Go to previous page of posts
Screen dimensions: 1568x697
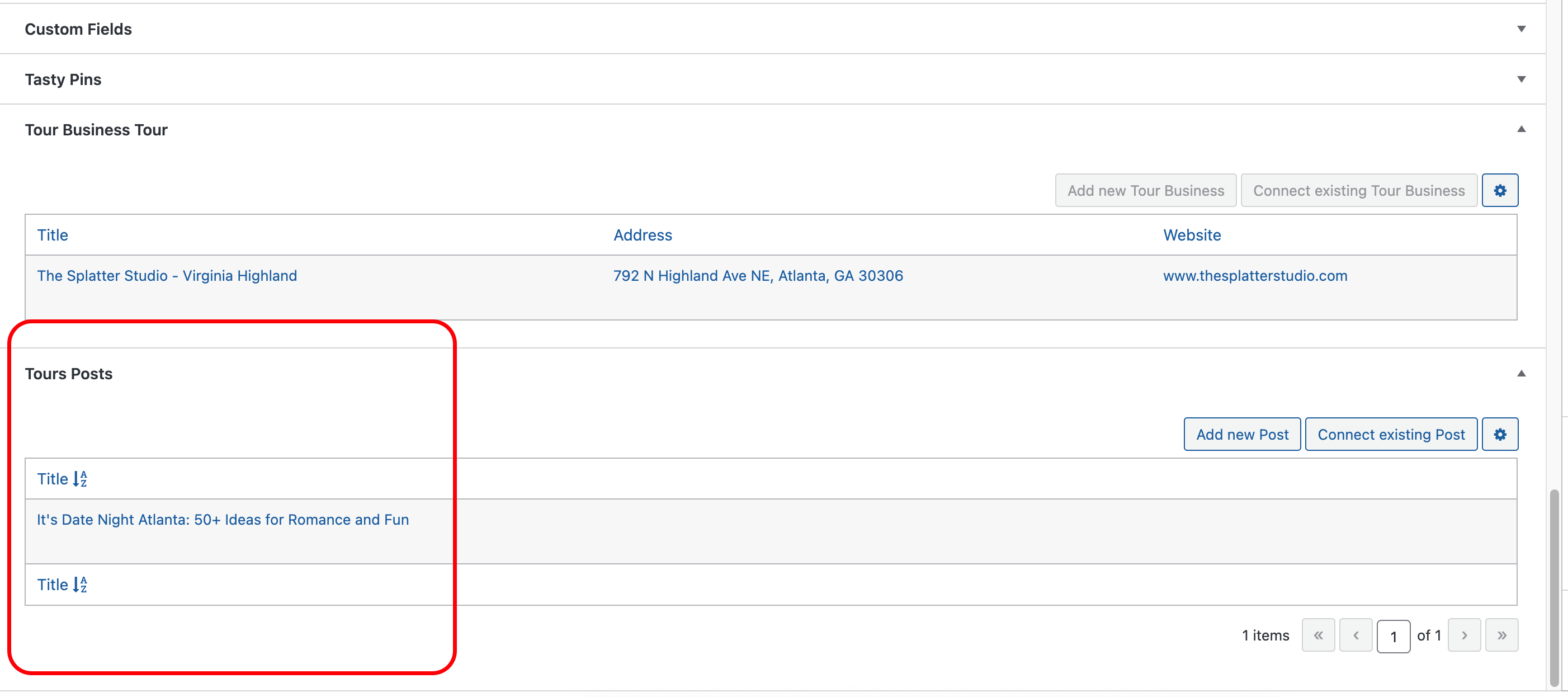click(x=1356, y=635)
